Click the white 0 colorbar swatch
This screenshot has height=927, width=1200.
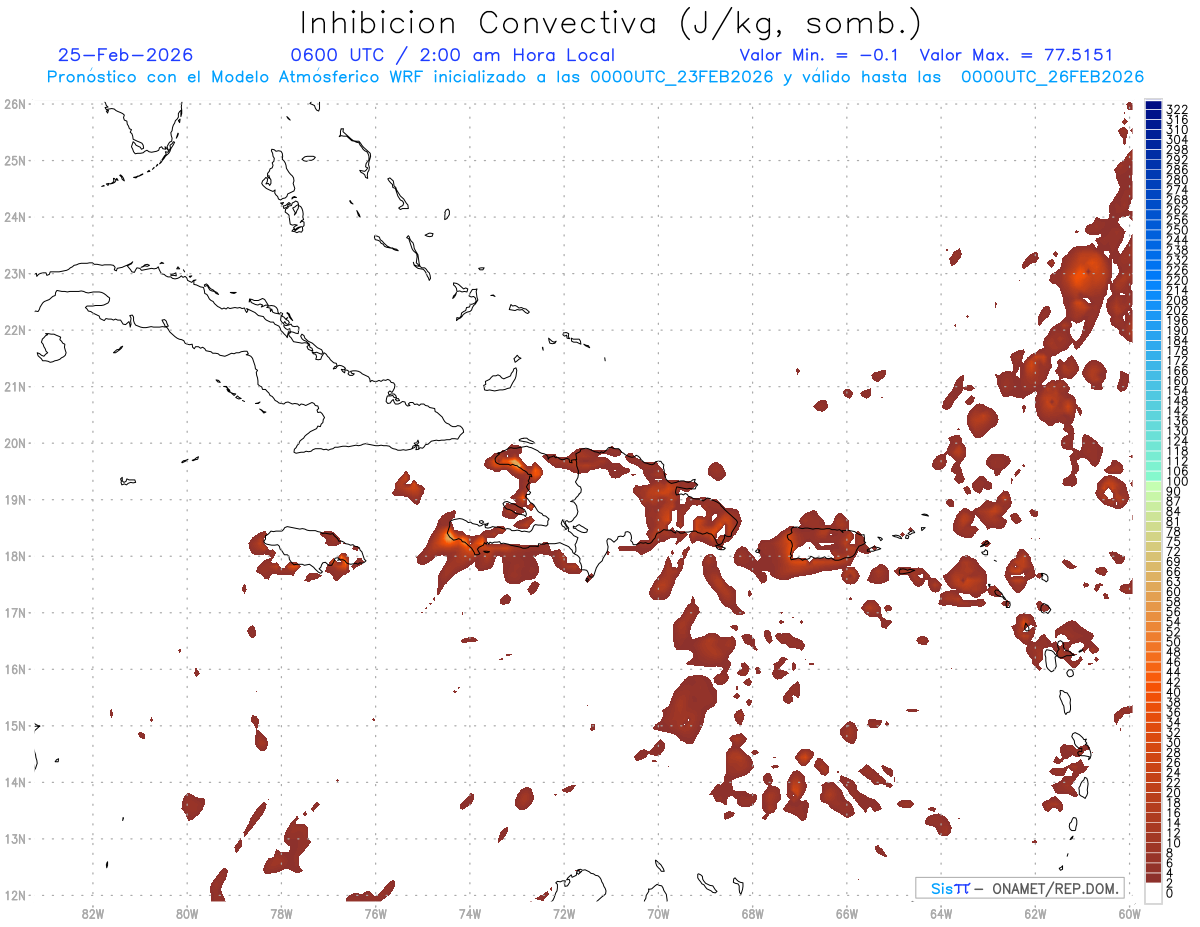(1153, 891)
